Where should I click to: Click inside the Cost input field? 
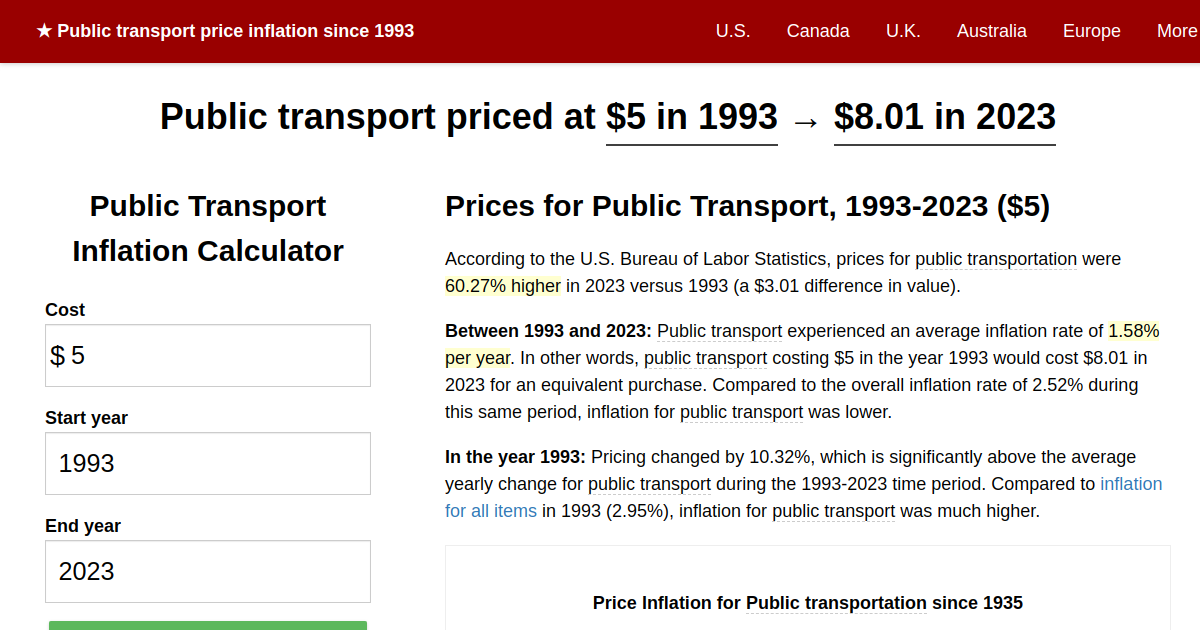pyautogui.click(x=207, y=355)
